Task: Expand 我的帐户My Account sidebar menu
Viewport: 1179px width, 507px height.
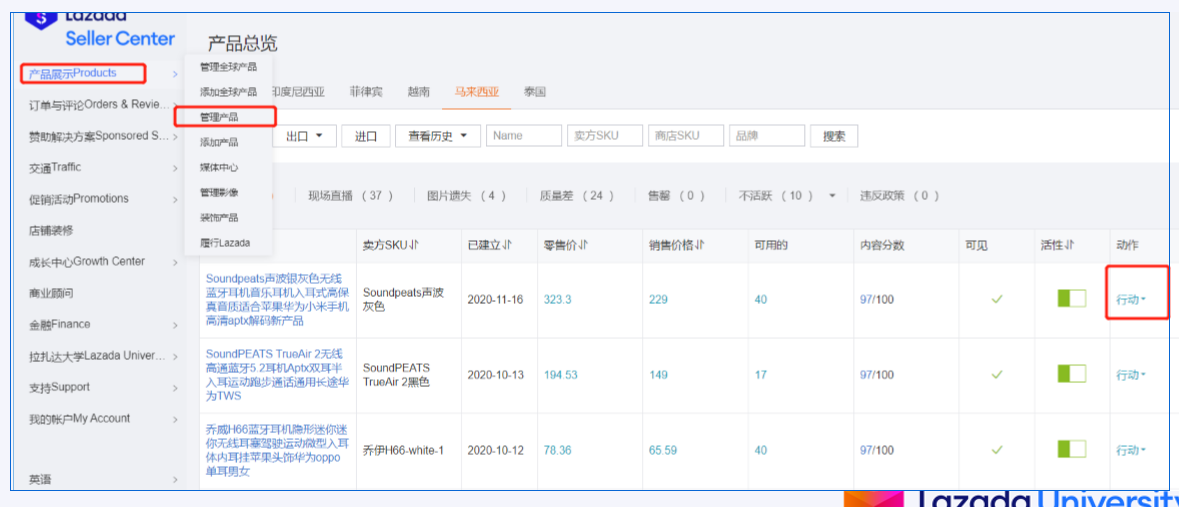Action: point(103,418)
